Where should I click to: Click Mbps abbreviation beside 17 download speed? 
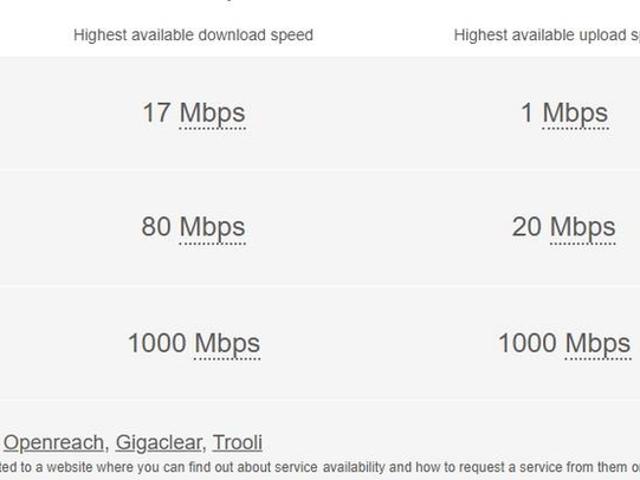click(x=212, y=113)
